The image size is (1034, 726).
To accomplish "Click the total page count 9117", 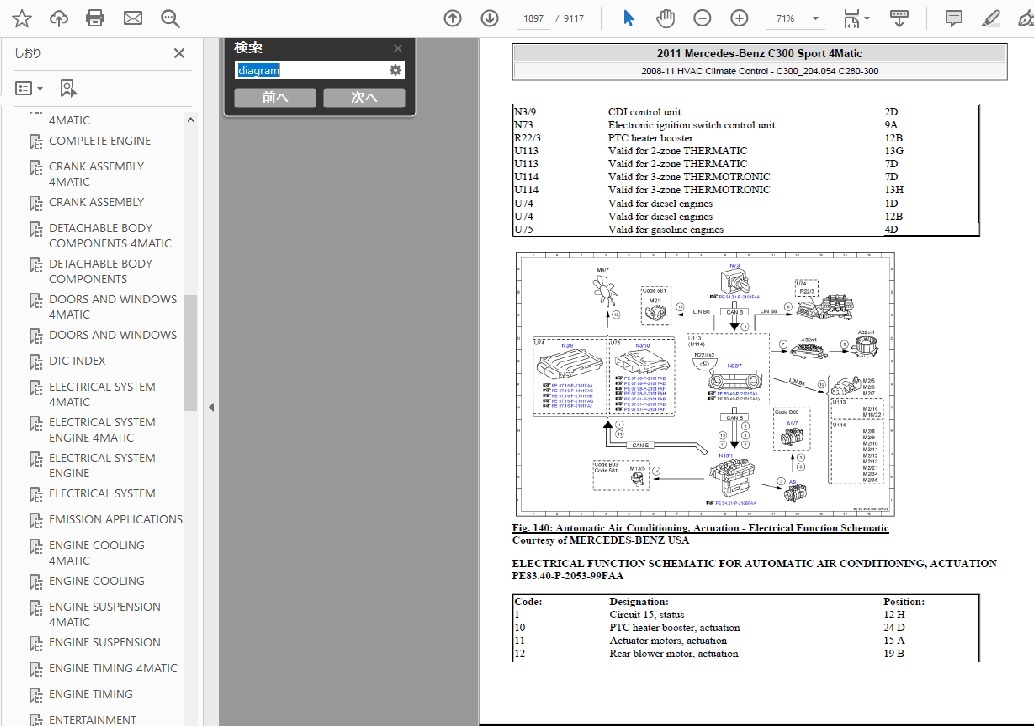I will (x=574, y=18).
